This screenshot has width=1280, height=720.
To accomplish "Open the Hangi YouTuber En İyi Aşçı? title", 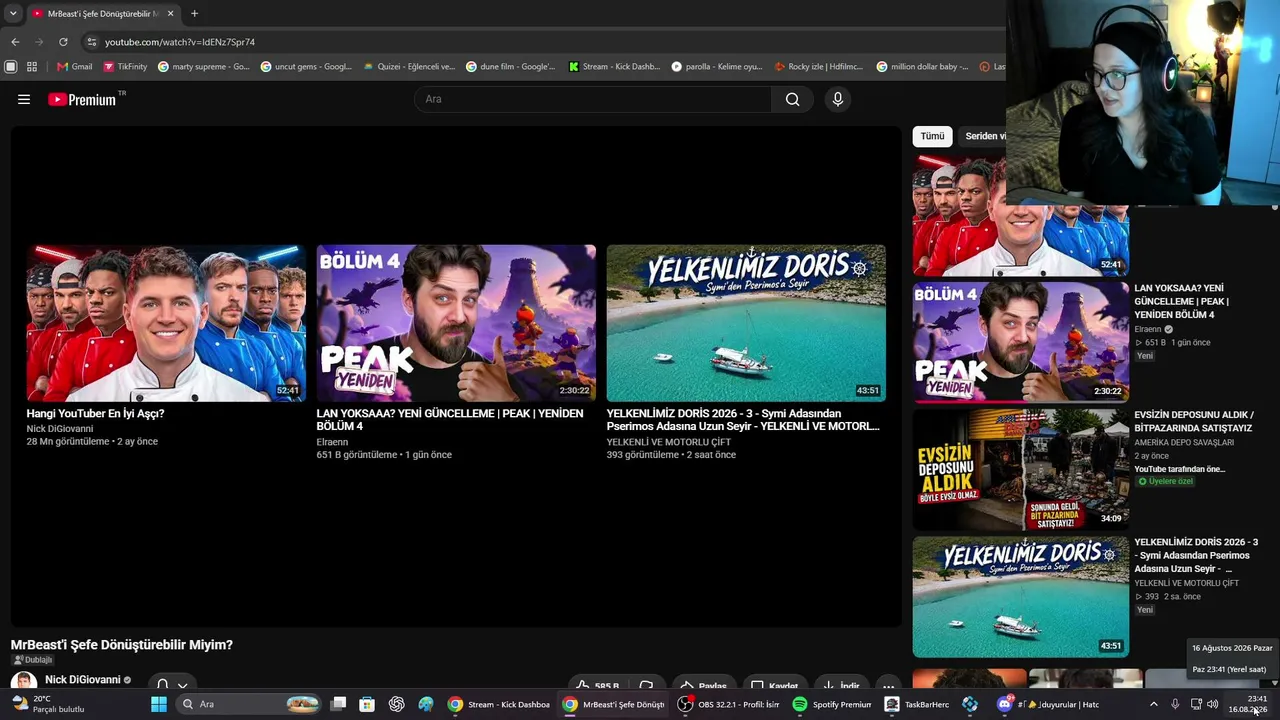I will (x=95, y=414).
